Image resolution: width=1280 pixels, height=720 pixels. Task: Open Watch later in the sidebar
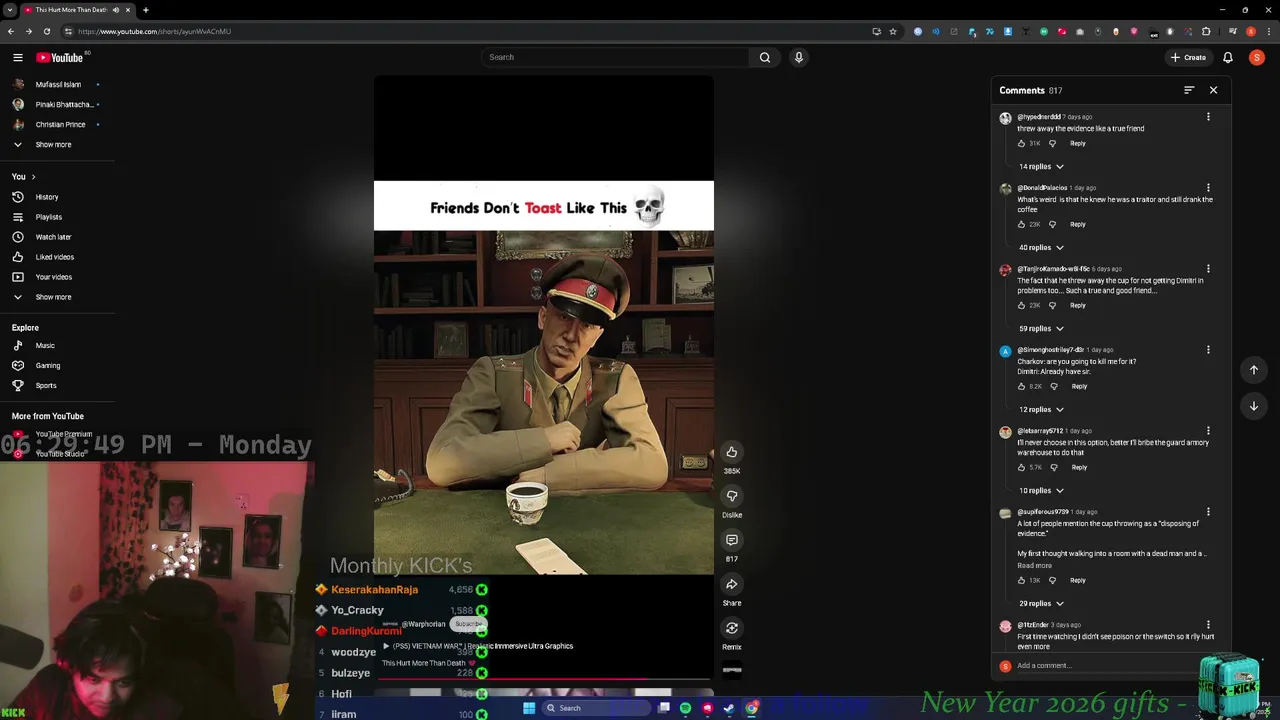click(x=55, y=237)
